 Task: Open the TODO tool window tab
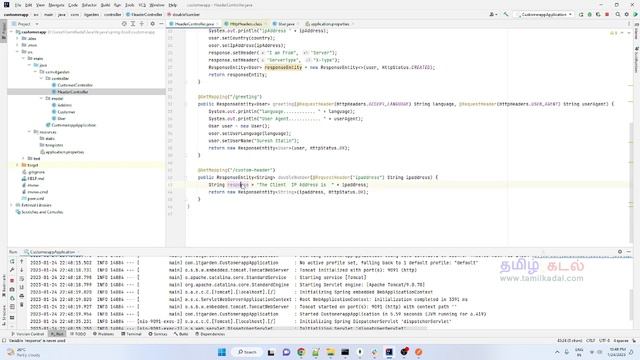pos(78,334)
